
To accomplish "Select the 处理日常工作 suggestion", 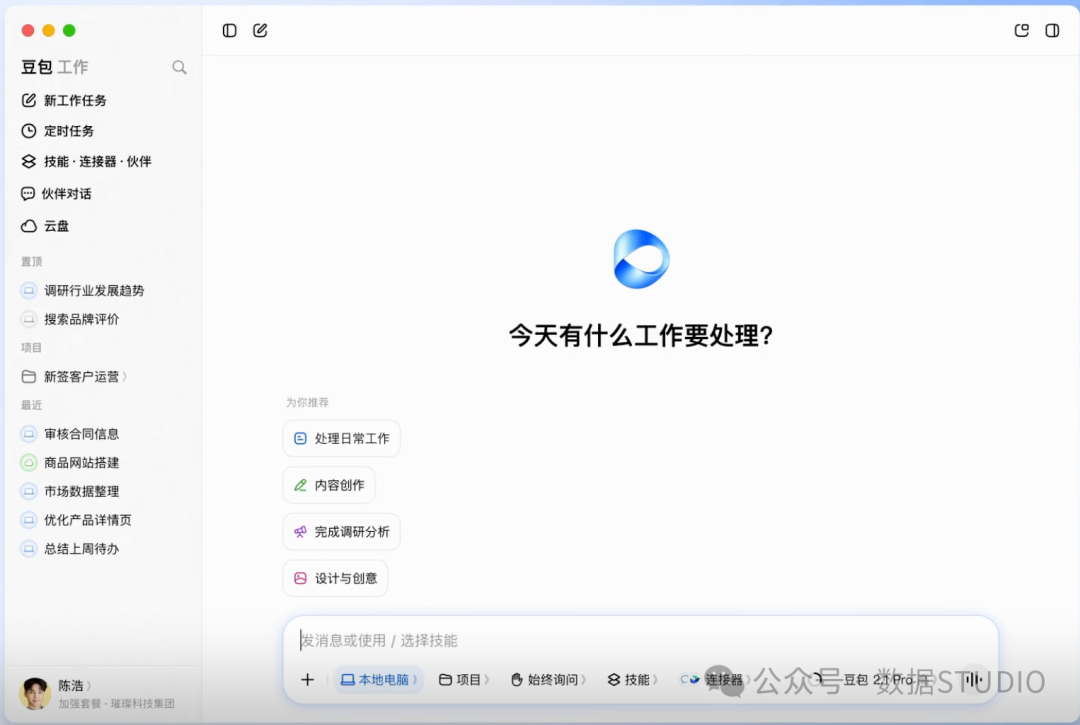I will 342,439.
